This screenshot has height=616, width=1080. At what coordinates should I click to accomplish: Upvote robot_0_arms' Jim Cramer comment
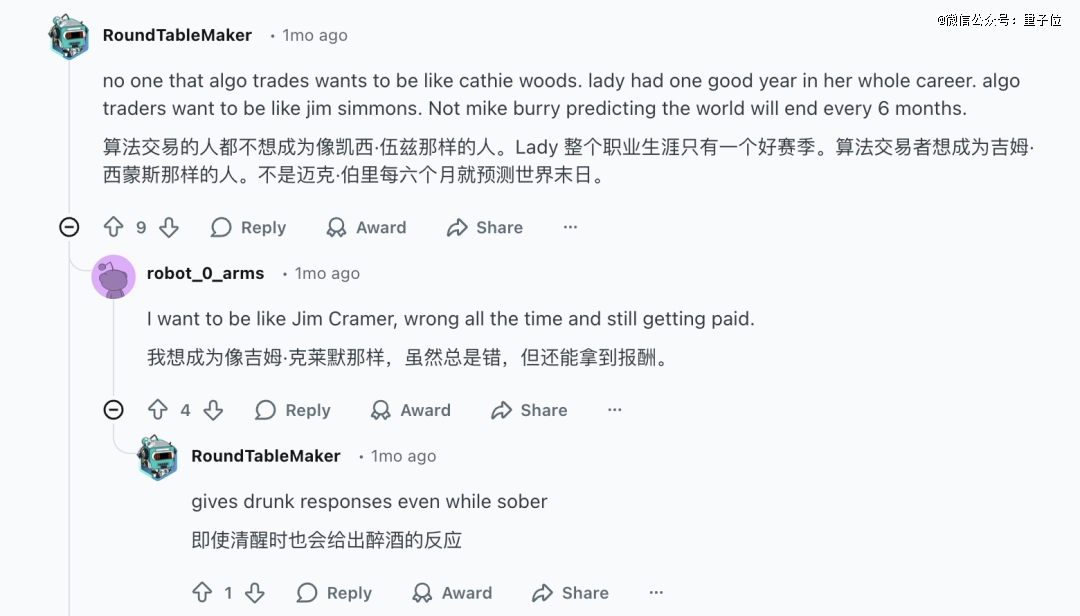pos(158,410)
